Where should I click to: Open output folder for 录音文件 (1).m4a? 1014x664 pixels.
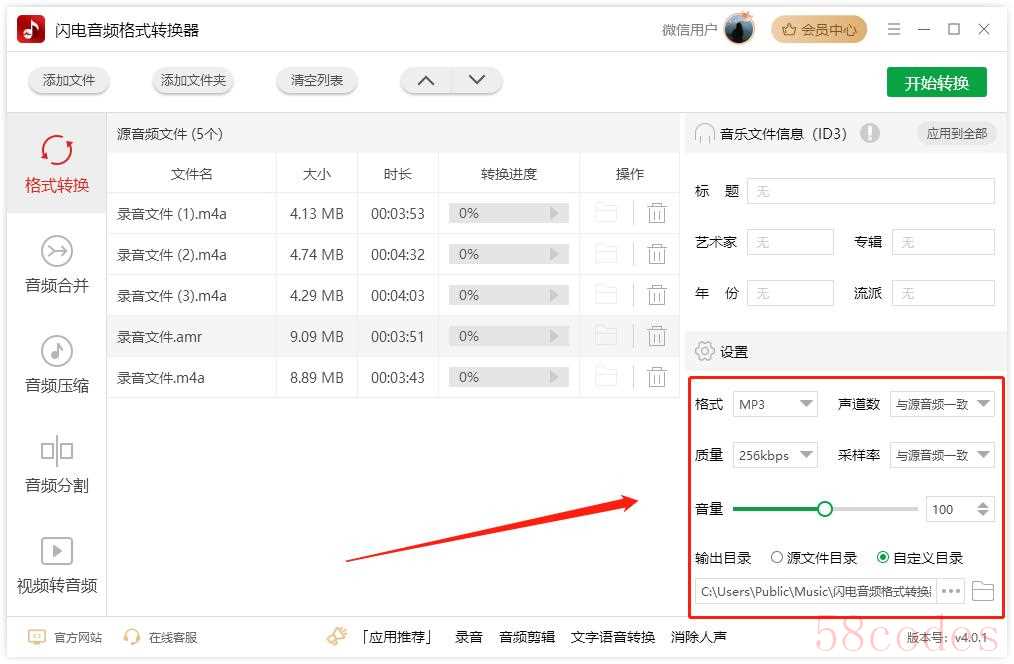point(606,213)
